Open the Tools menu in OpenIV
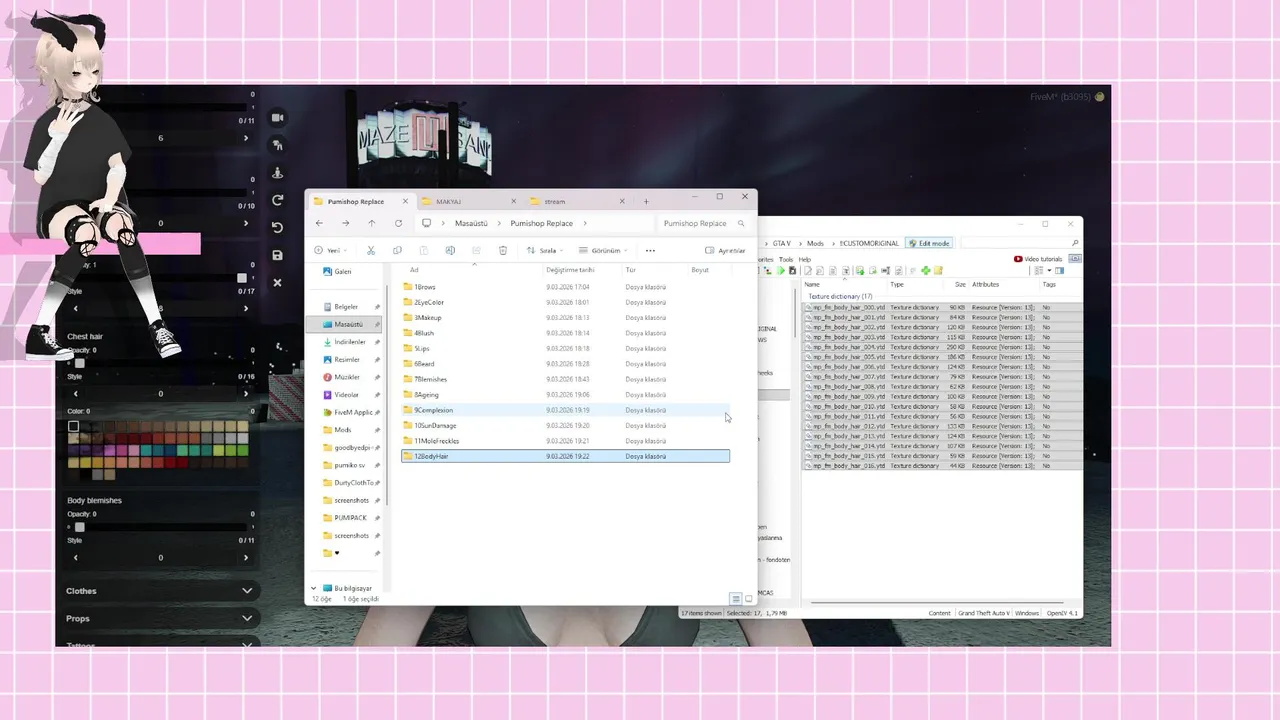The width and height of the screenshot is (1280, 720). click(x=786, y=259)
